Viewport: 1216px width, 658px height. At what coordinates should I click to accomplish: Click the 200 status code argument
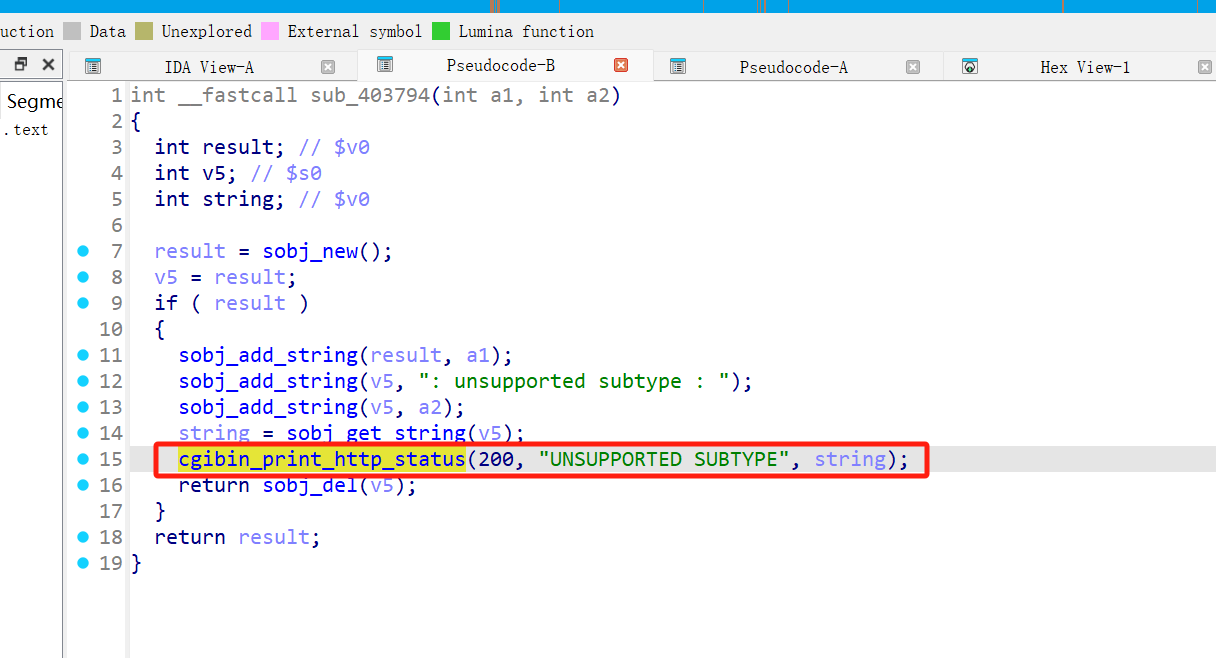(496, 459)
